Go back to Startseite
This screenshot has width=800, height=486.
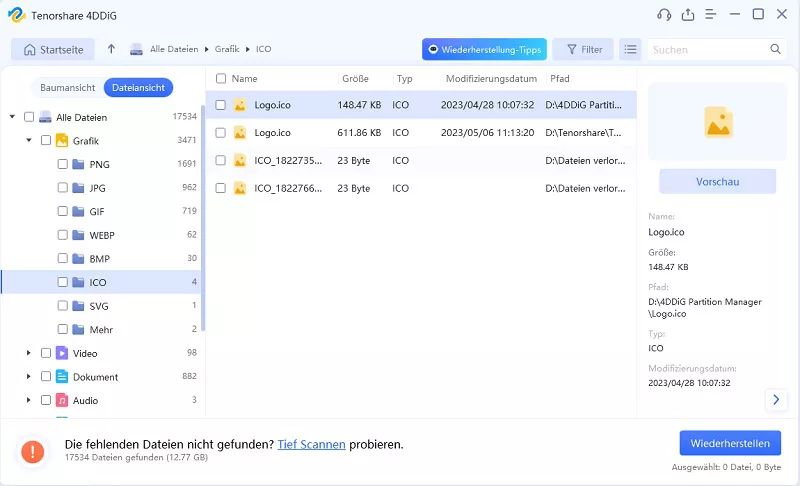click(53, 49)
